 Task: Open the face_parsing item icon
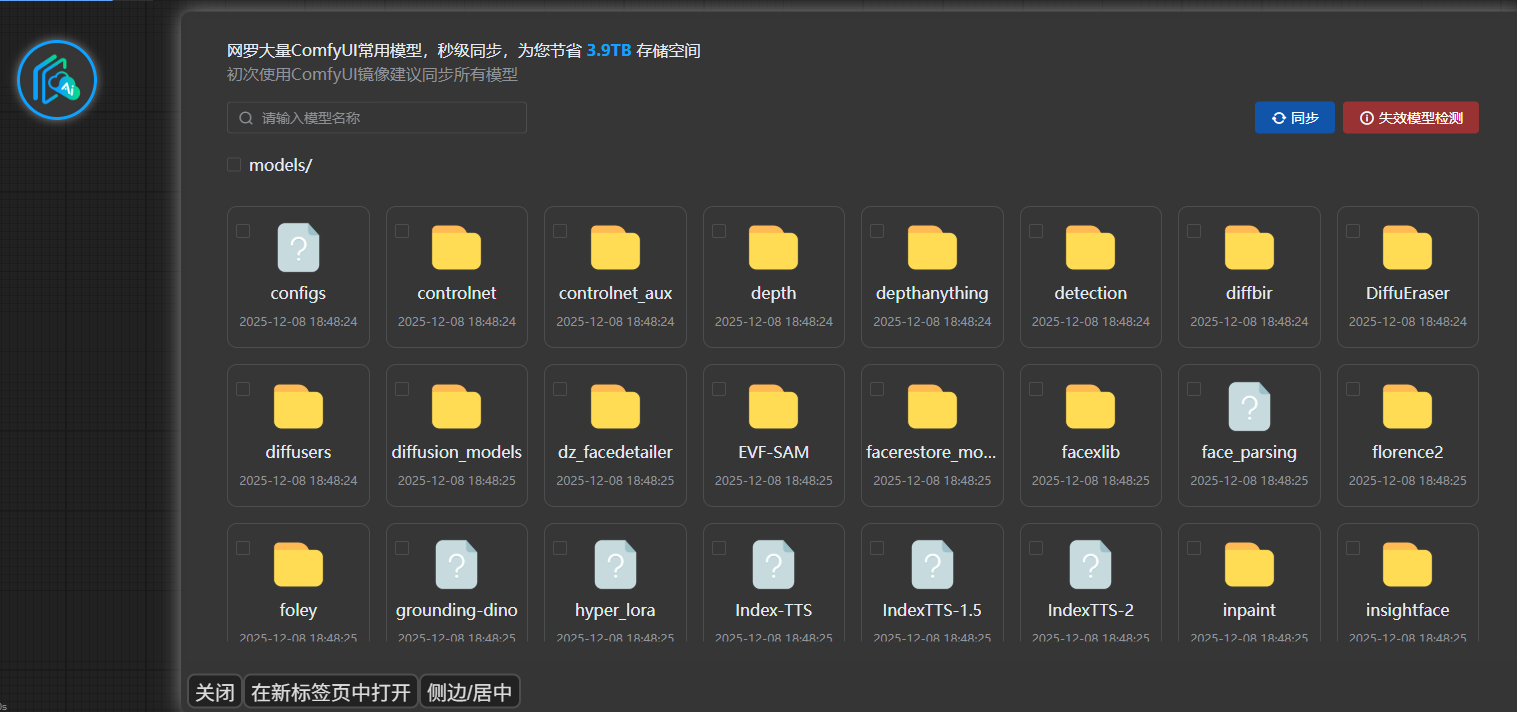[1248, 405]
